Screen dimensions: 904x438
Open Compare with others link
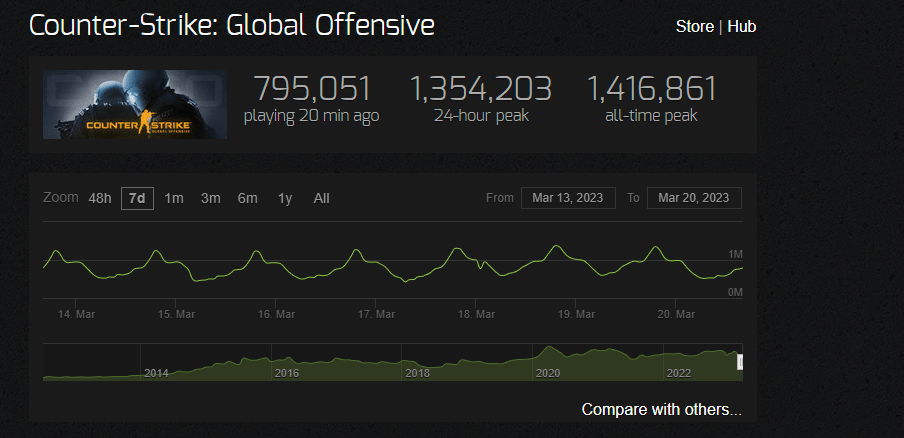(661, 410)
